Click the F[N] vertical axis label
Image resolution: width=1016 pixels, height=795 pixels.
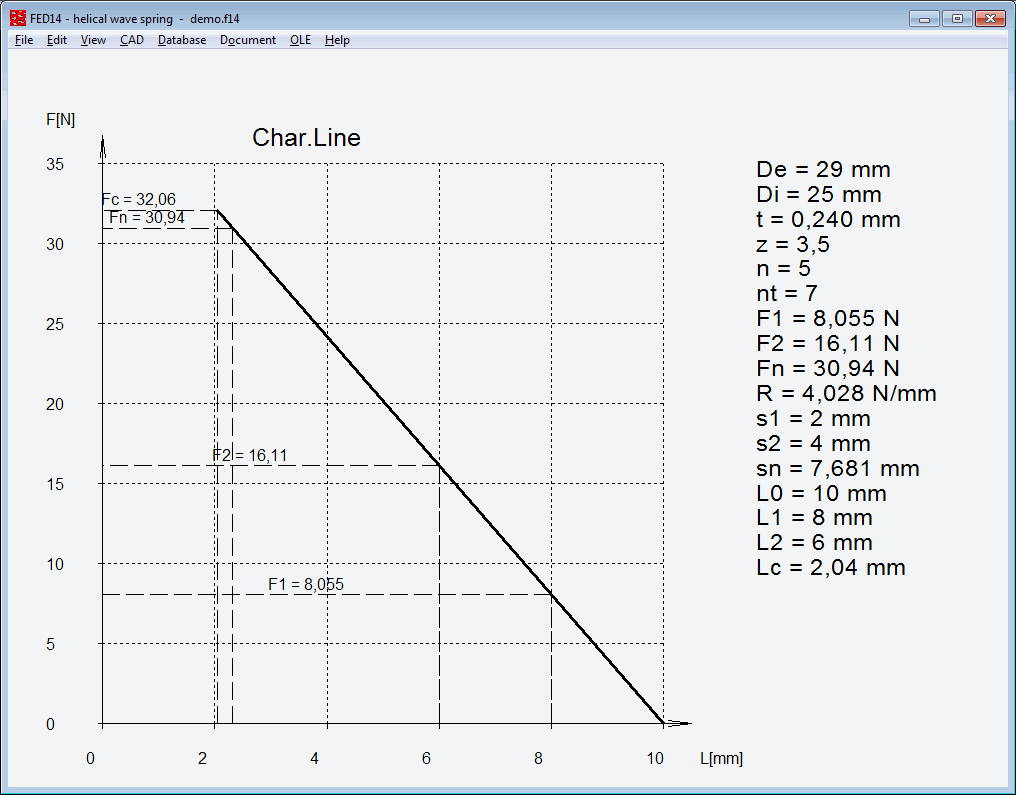(61, 119)
